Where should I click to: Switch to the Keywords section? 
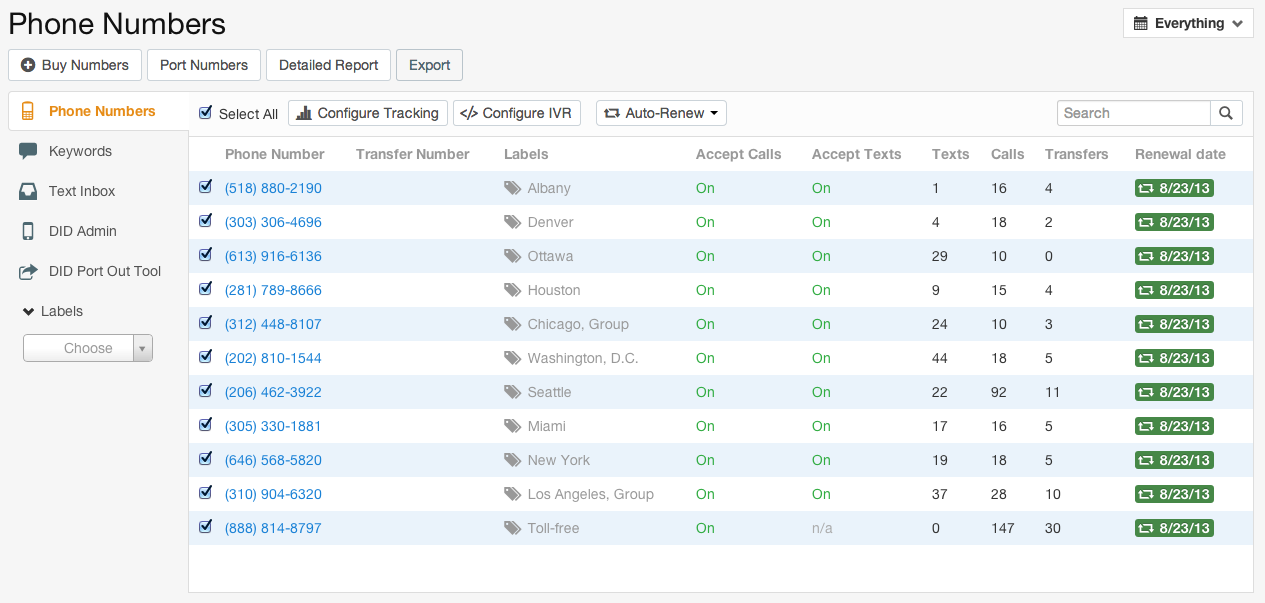click(x=80, y=151)
